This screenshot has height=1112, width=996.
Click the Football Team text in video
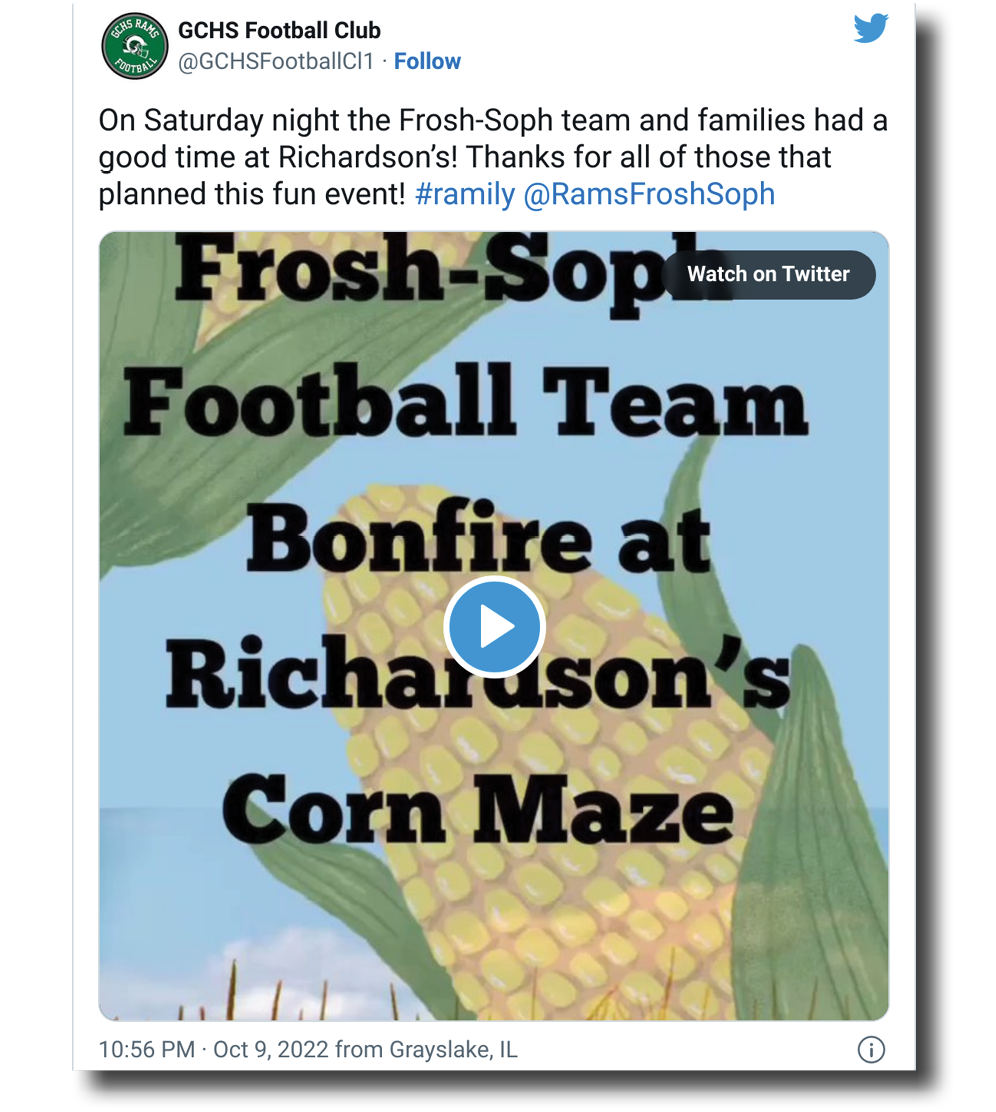pos(465,405)
